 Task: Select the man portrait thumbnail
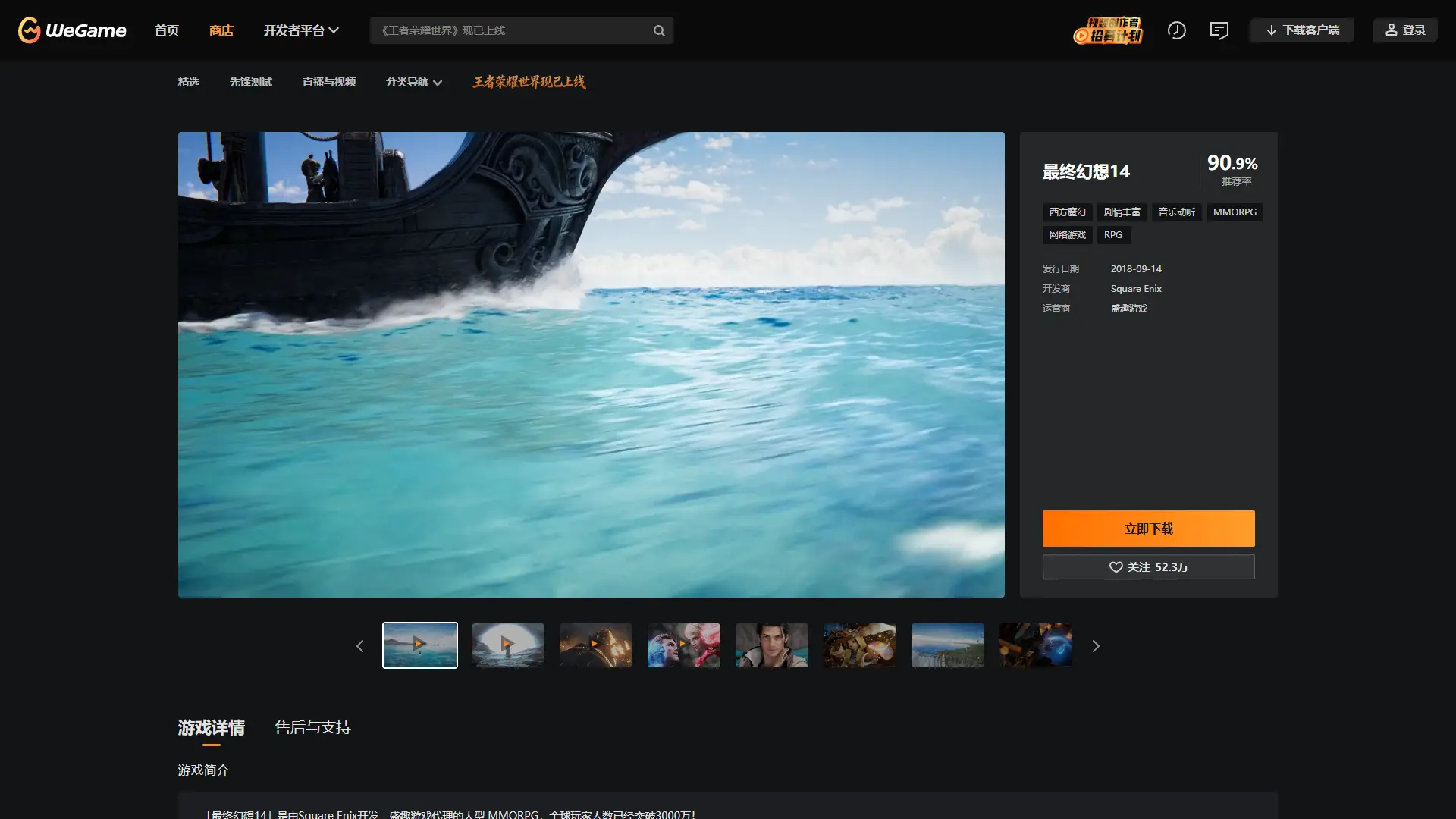(x=771, y=645)
